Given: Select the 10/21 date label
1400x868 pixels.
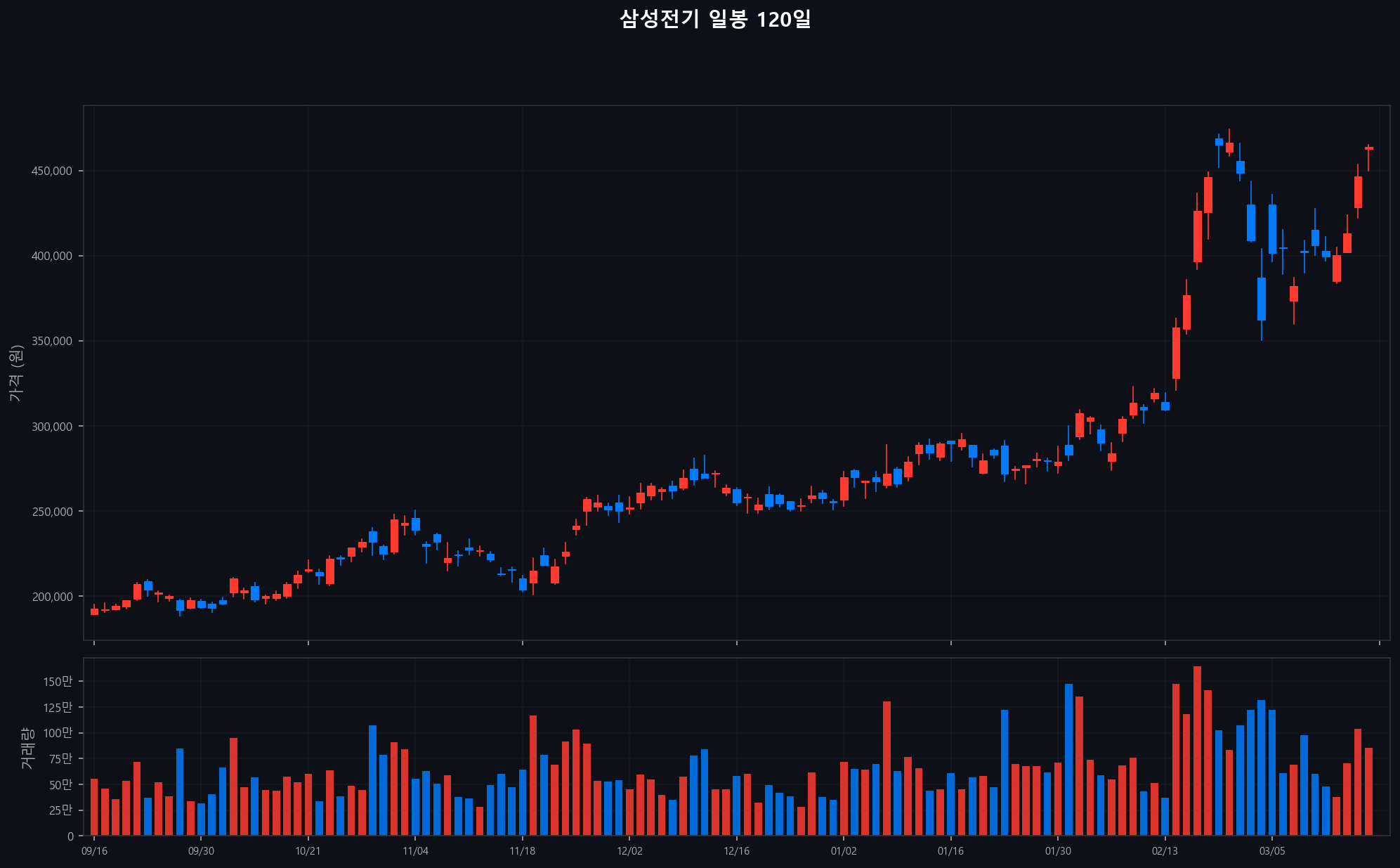Looking at the screenshot, I should [308, 851].
